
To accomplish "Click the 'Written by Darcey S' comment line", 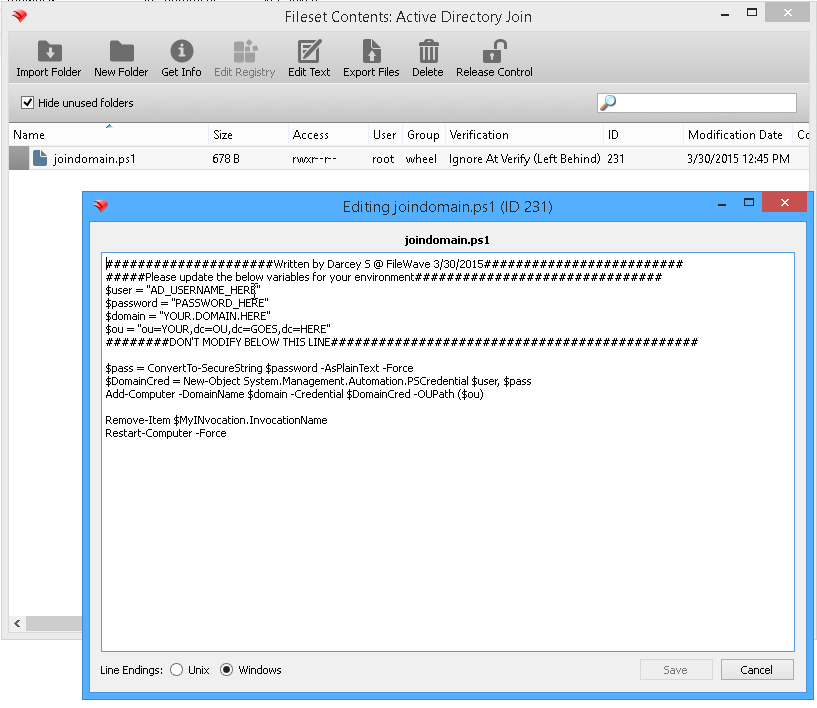I will tap(394, 264).
